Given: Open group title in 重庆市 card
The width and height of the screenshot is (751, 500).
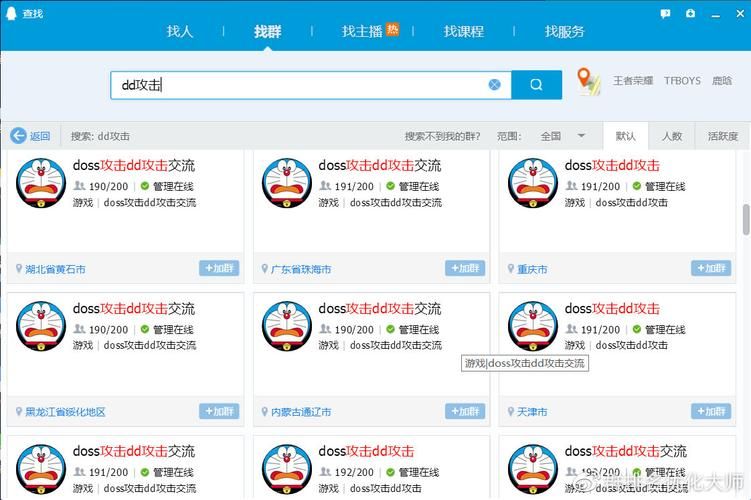Looking at the screenshot, I should [612, 165].
